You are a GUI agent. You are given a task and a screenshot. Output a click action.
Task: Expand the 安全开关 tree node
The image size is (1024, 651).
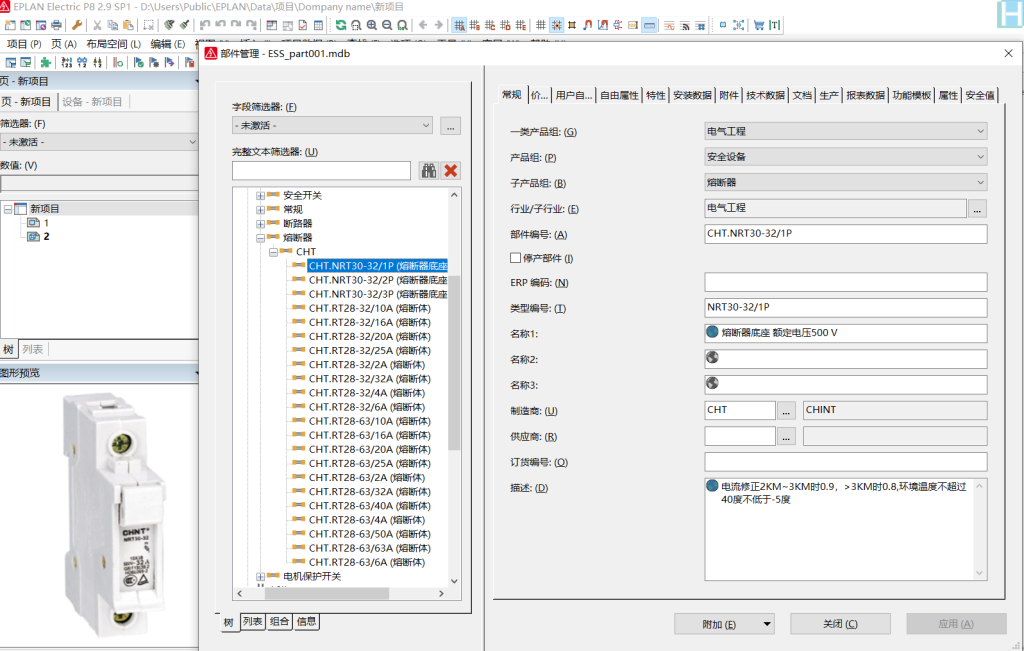click(x=261, y=196)
